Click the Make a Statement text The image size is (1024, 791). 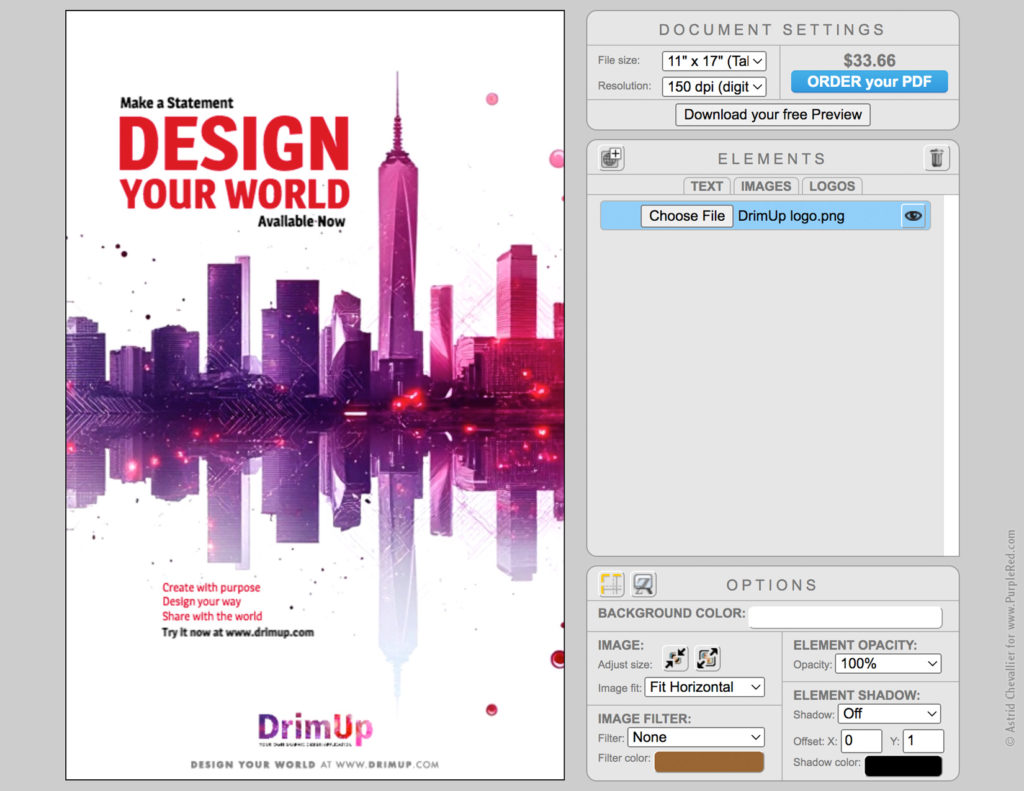176,103
